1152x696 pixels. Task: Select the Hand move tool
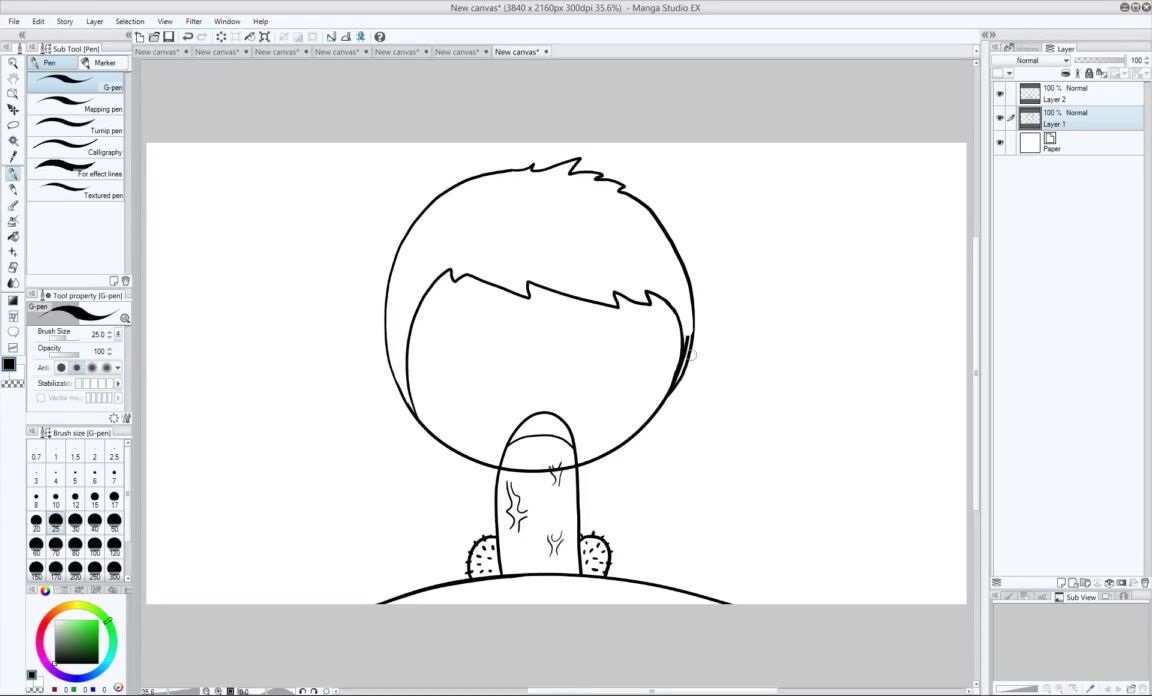tap(13, 78)
